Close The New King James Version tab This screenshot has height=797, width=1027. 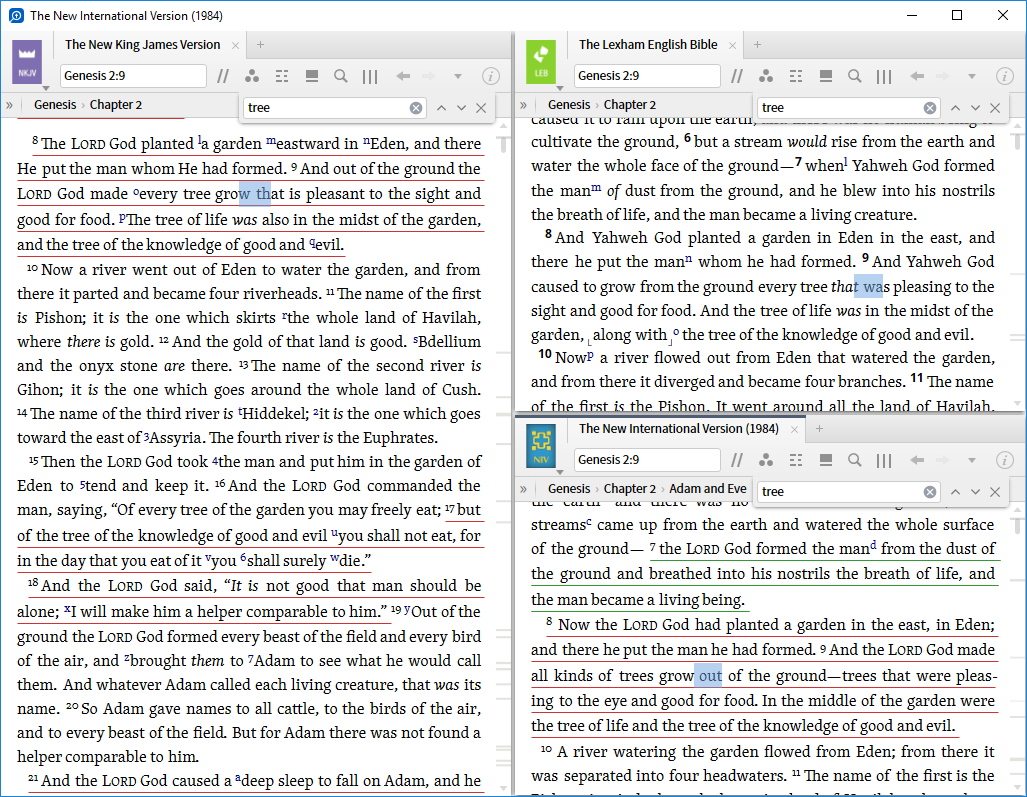click(235, 45)
